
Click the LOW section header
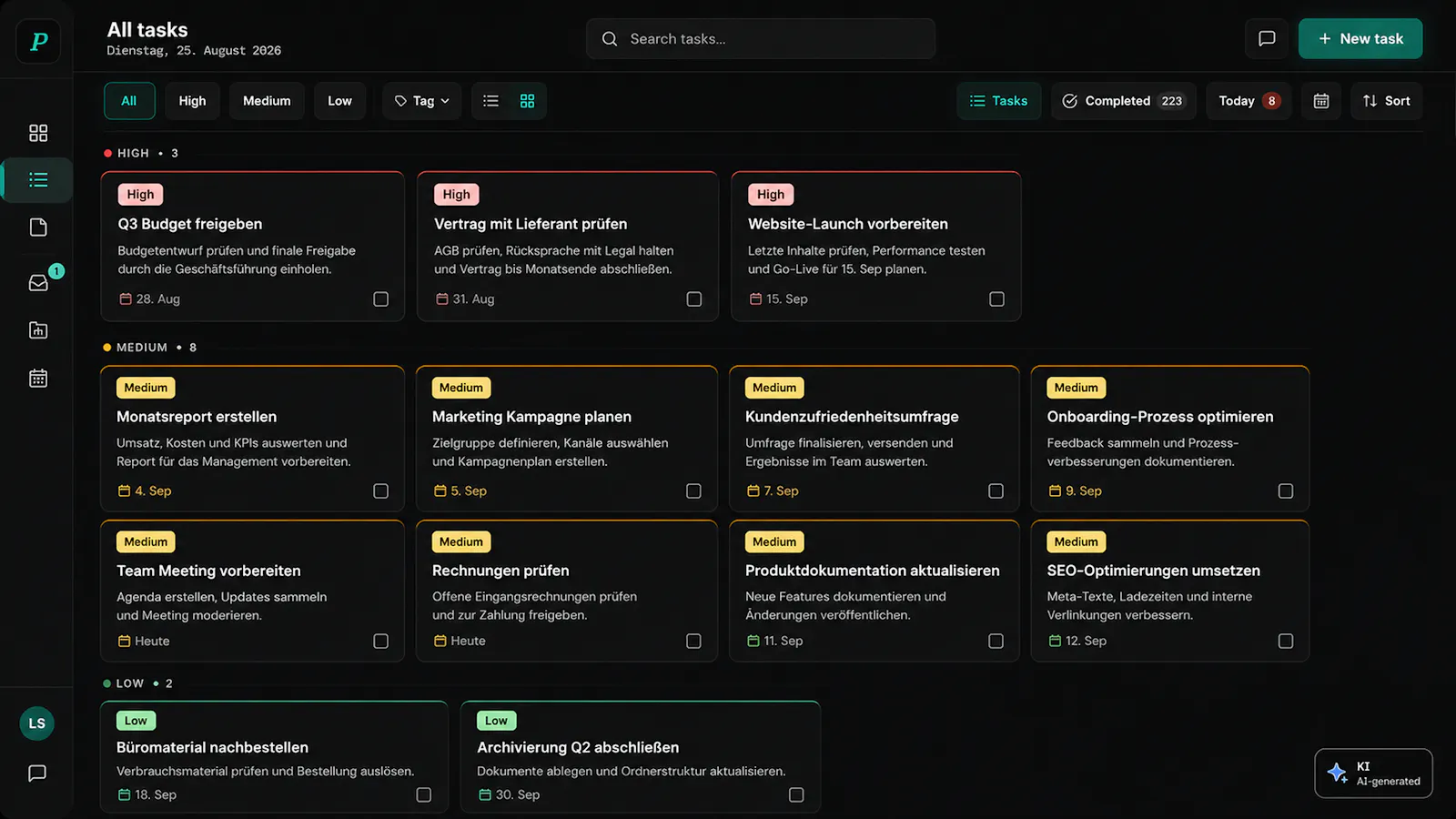coord(137,683)
